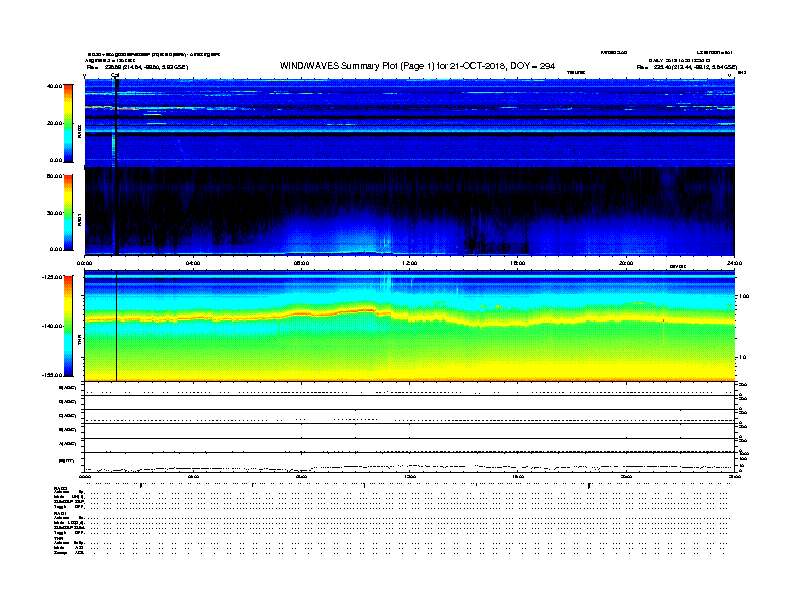Click 08:00 label below the RAD1 panel
The width and height of the screenshot is (792, 612).
[x=301, y=263]
